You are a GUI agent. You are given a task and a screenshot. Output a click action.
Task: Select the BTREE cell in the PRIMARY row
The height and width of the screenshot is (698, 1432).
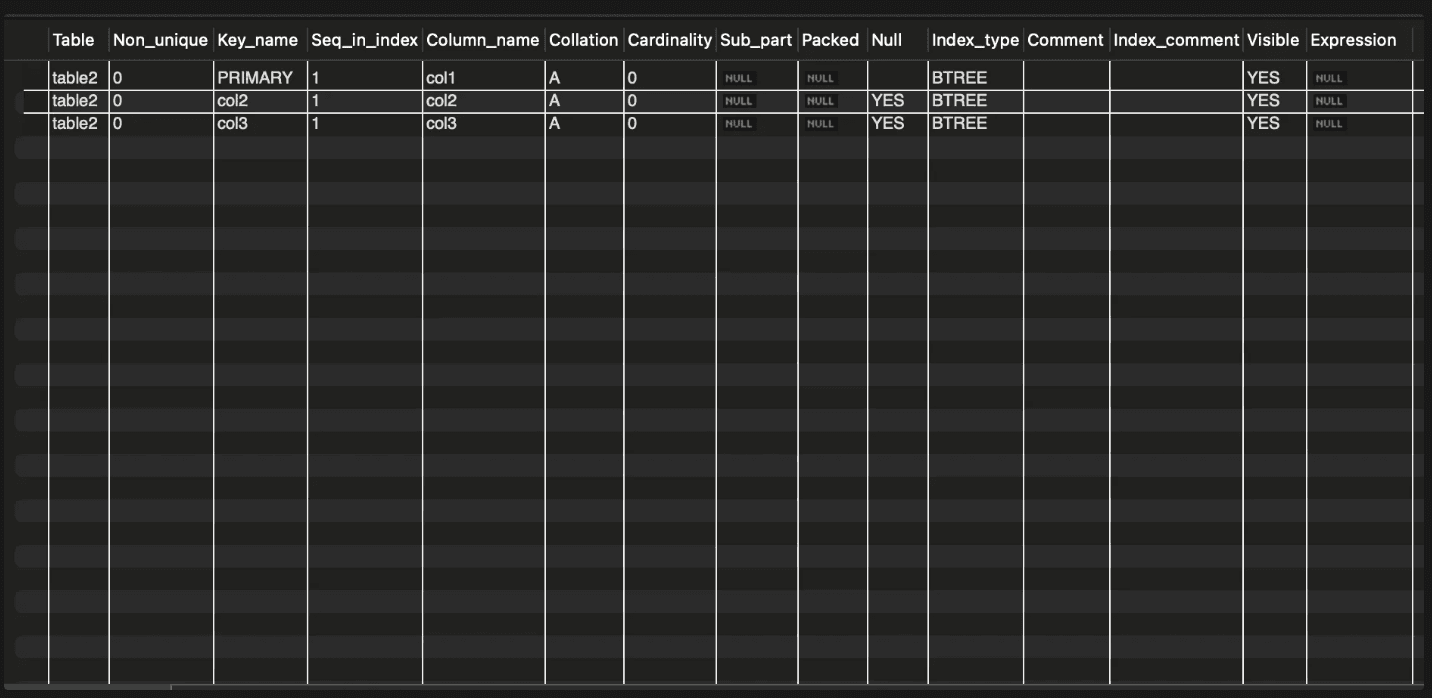(959, 77)
